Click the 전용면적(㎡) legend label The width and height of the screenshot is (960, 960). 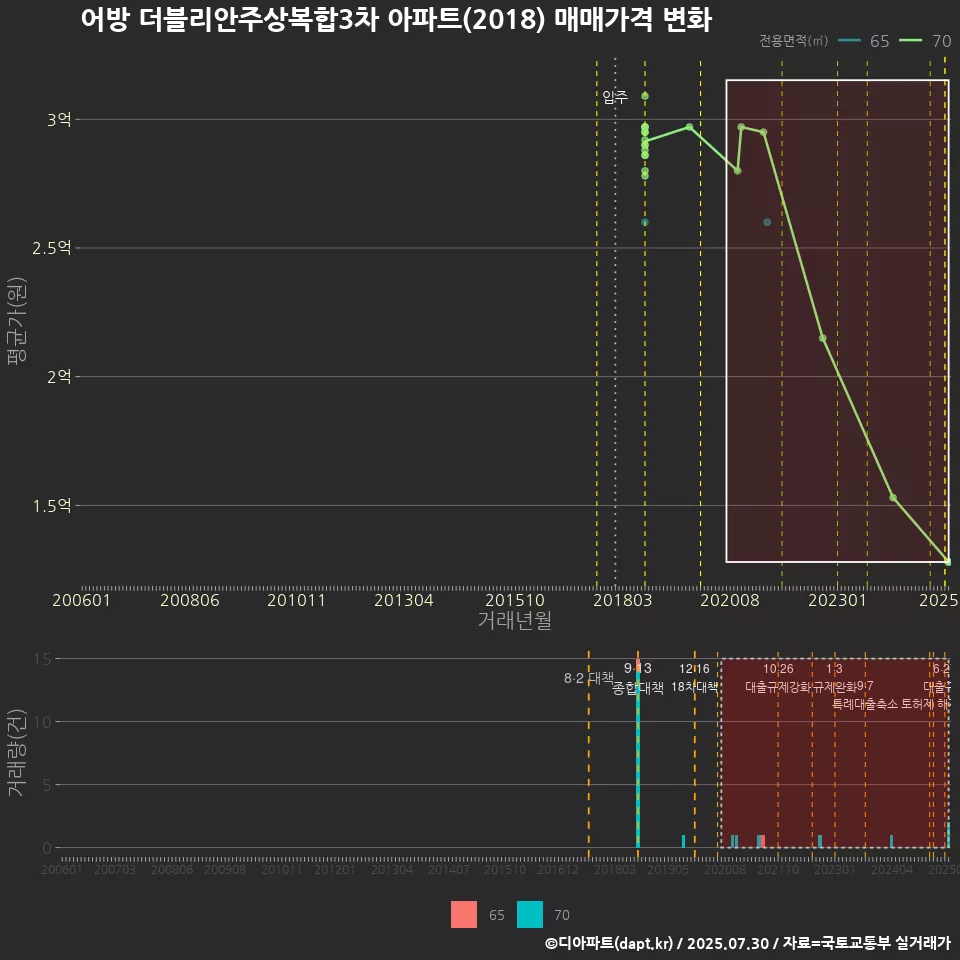793,41
